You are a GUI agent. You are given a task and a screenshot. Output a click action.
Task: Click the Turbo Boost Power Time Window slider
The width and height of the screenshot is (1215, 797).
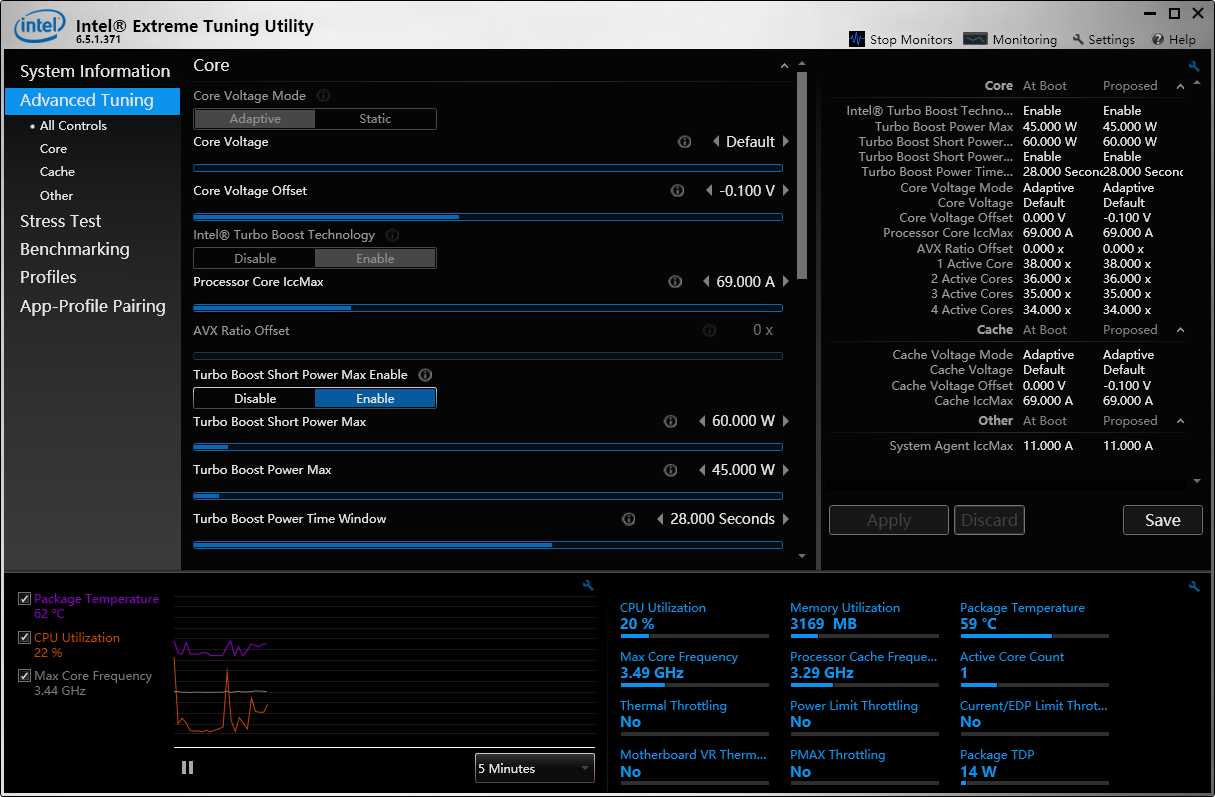488,545
